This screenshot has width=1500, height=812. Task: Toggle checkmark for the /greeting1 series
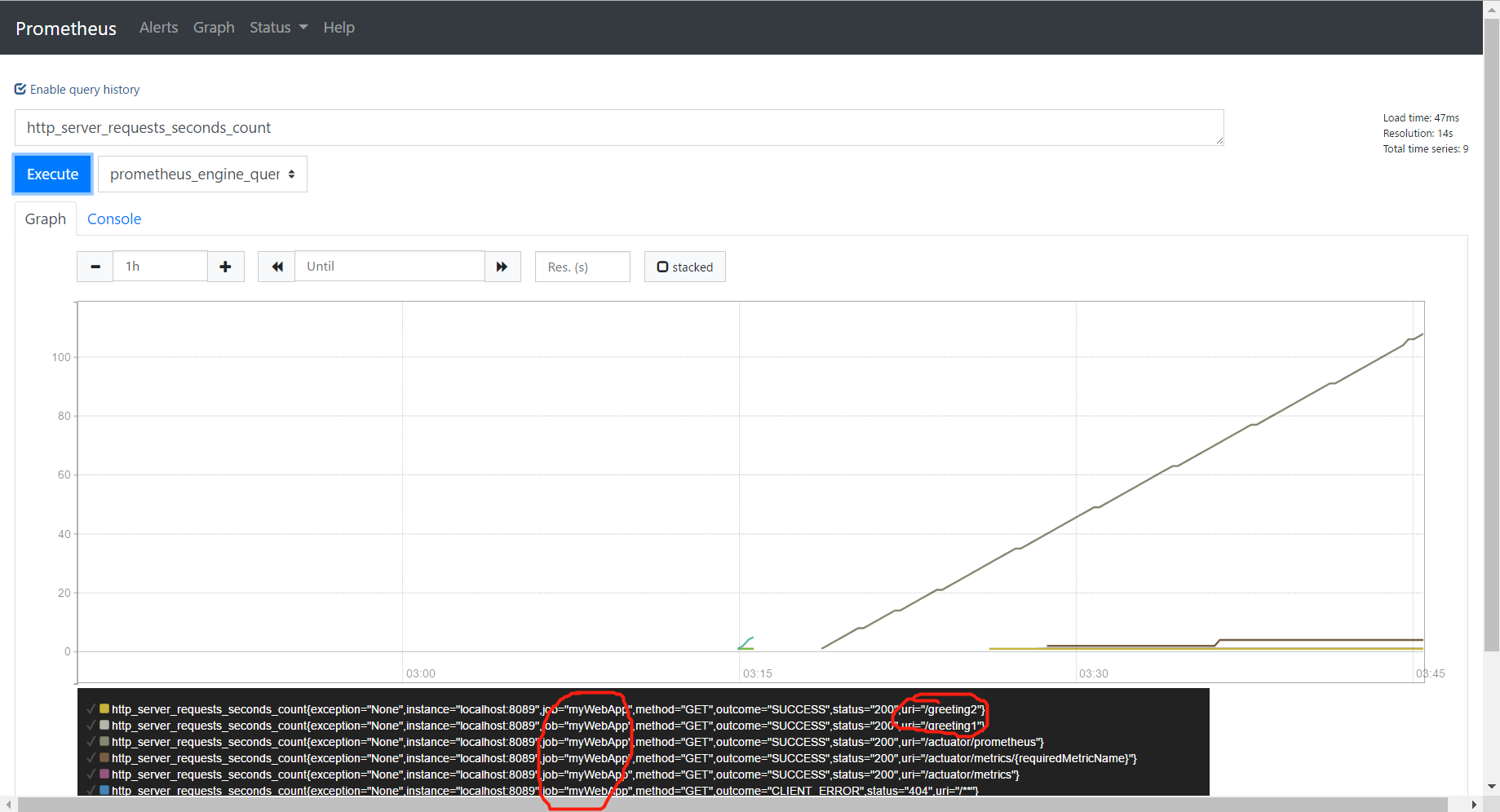91,726
